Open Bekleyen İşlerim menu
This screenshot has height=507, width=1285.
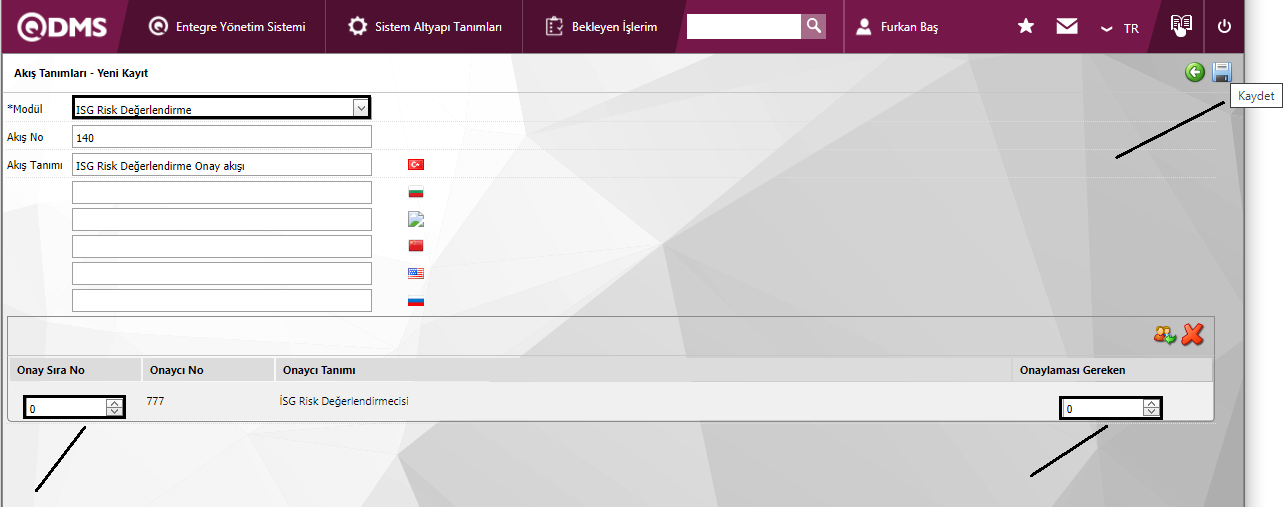tap(601, 27)
